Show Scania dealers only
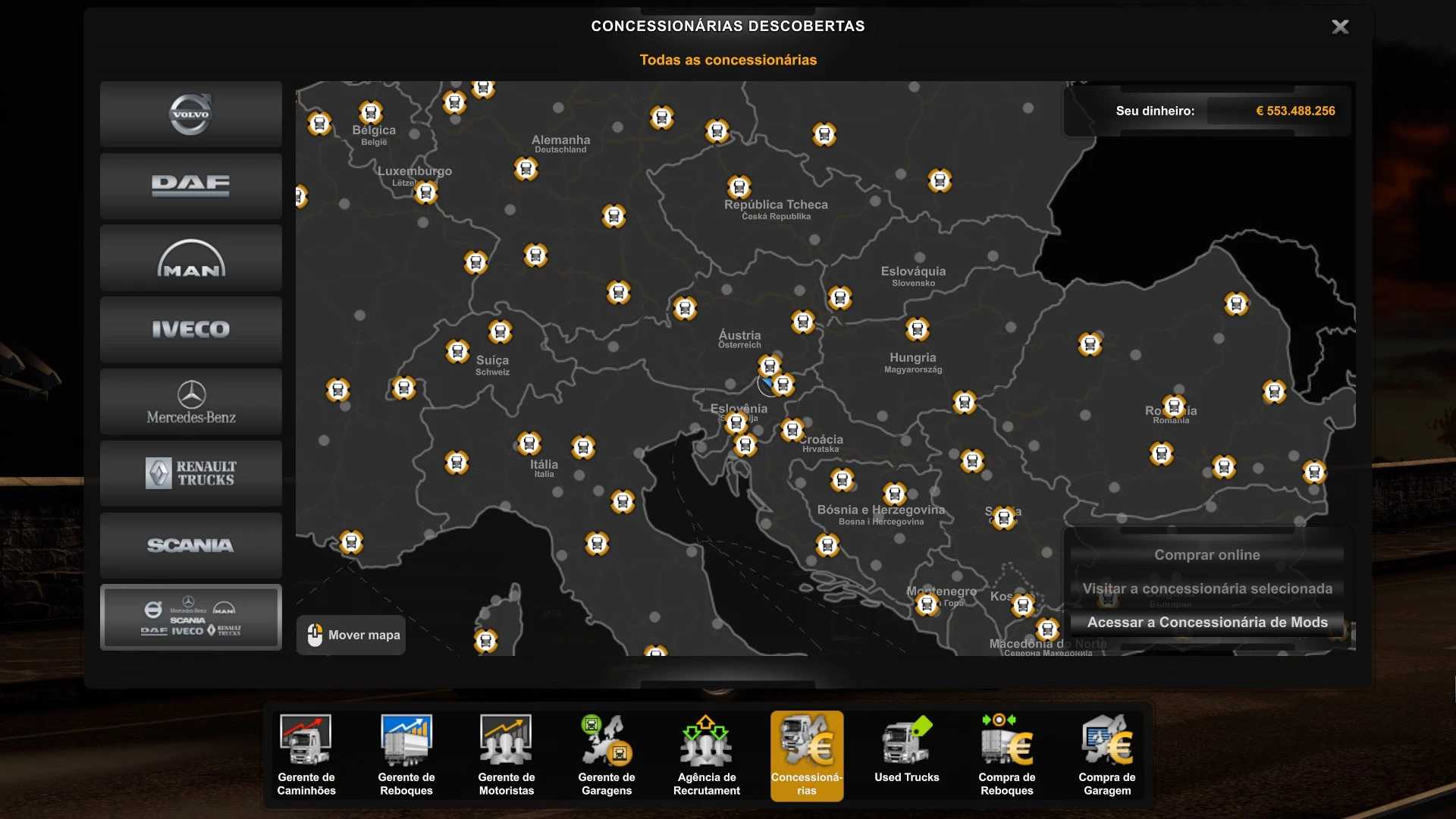Image resolution: width=1456 pixels, height=819 pixels. (190, 545)
